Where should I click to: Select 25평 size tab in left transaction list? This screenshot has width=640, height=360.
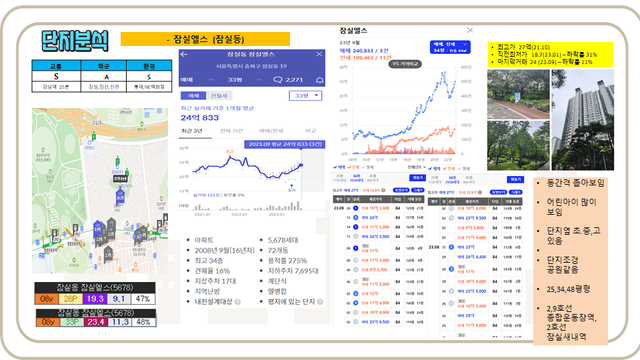click(x=339, y=178)
